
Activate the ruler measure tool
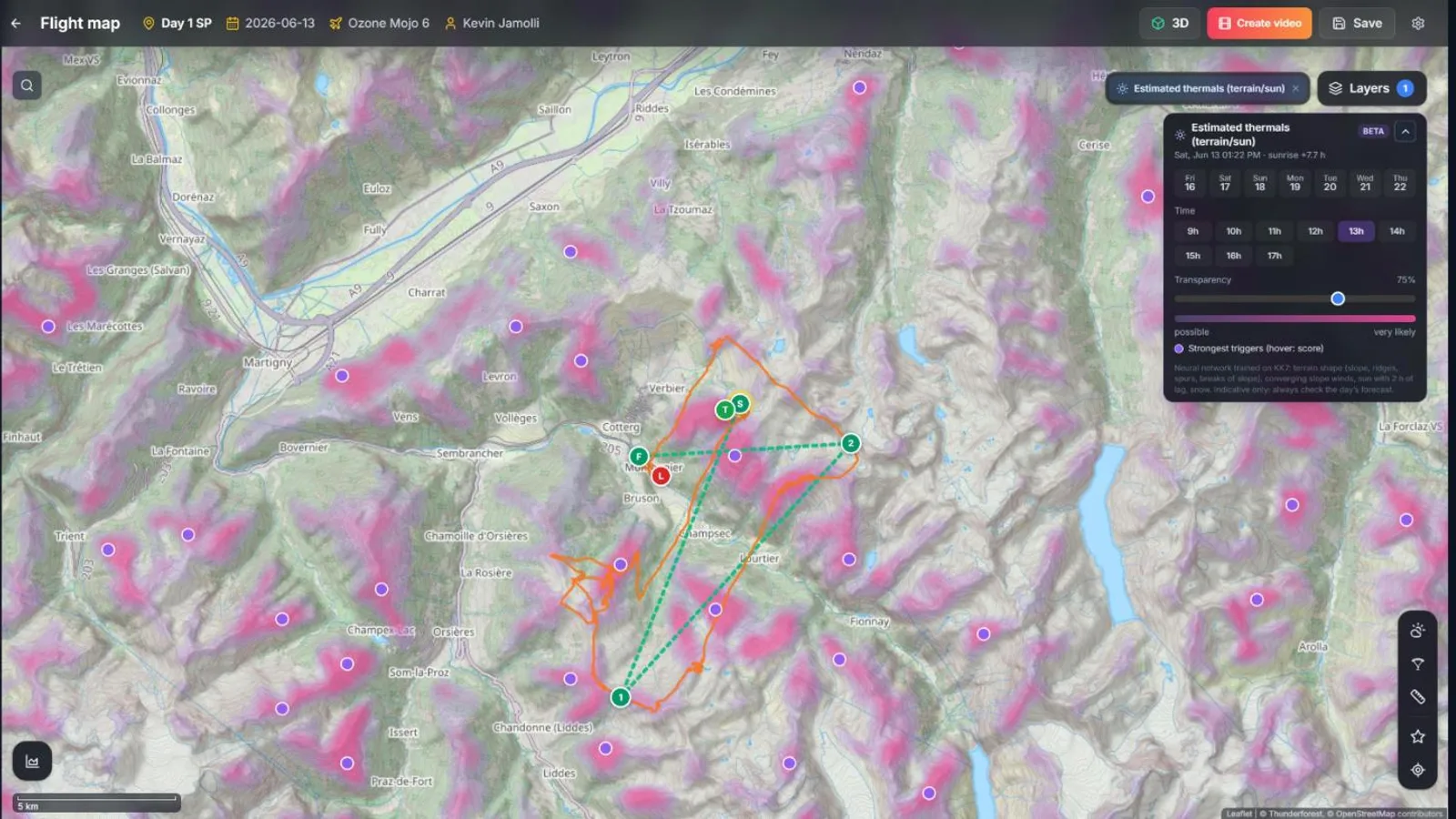(1418, 697)
